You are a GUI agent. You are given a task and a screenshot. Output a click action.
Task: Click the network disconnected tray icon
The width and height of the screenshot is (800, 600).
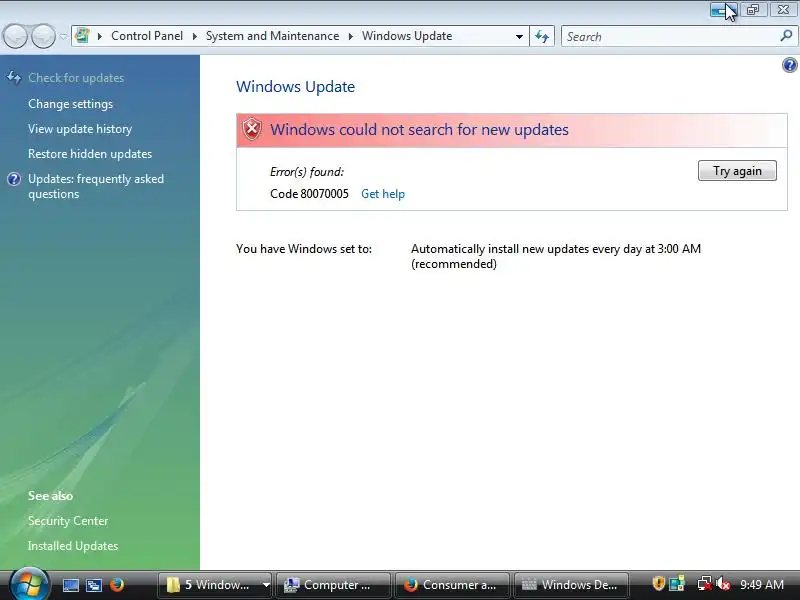705,584
